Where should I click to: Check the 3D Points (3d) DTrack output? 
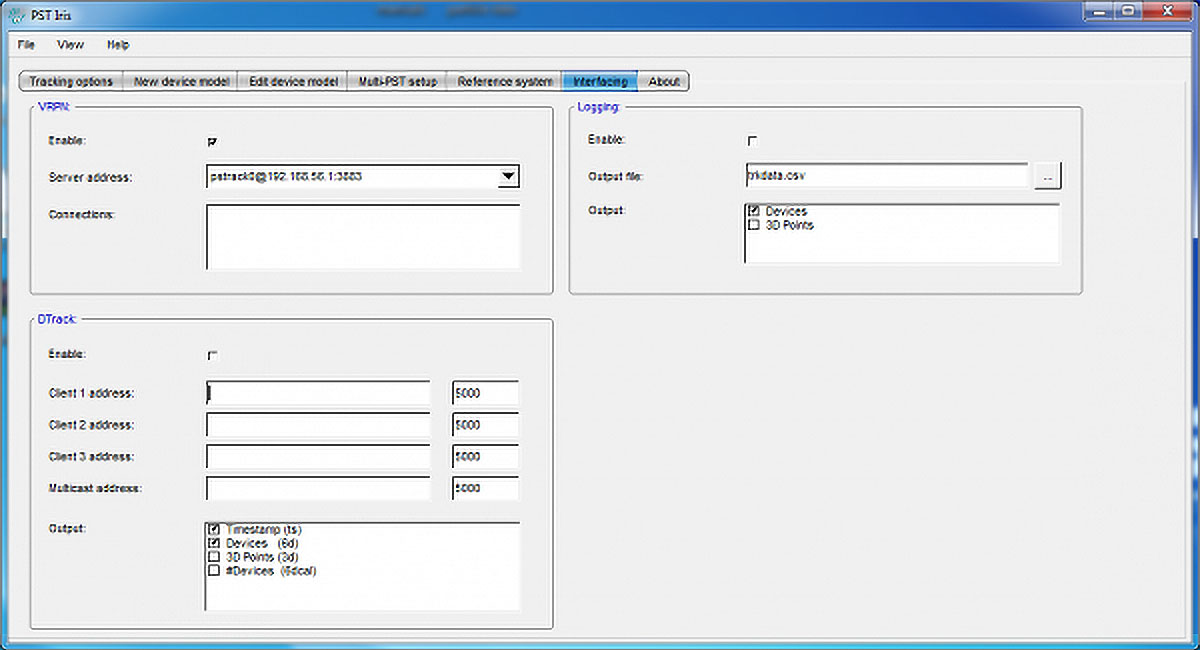point(214,557)
